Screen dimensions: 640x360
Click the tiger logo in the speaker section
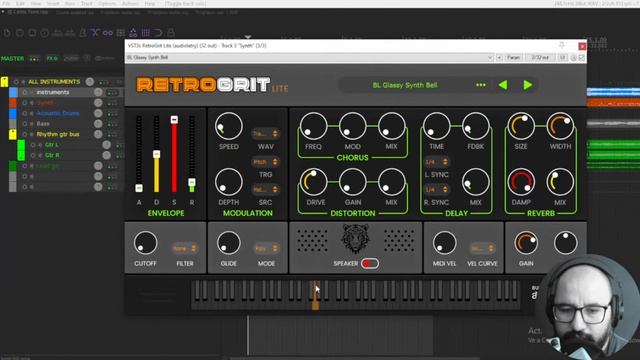pyautogui.click(x=356, y=240)
